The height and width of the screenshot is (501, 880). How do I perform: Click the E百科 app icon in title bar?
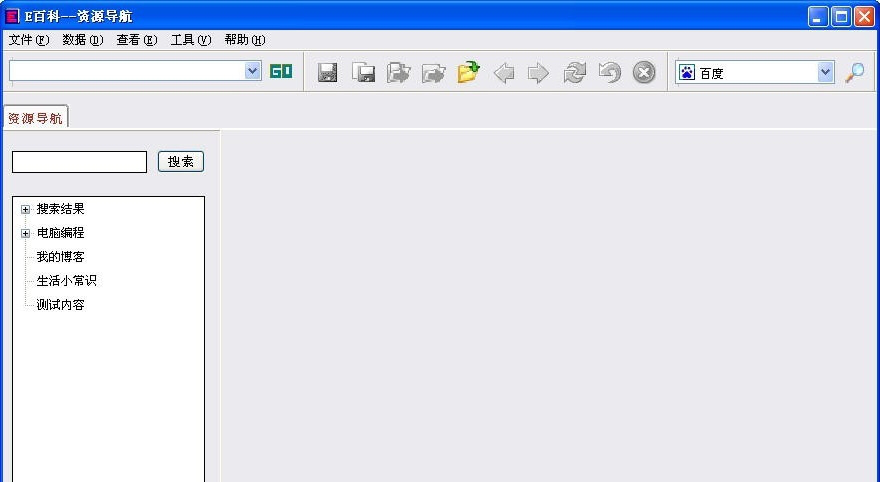click(12, 16)
